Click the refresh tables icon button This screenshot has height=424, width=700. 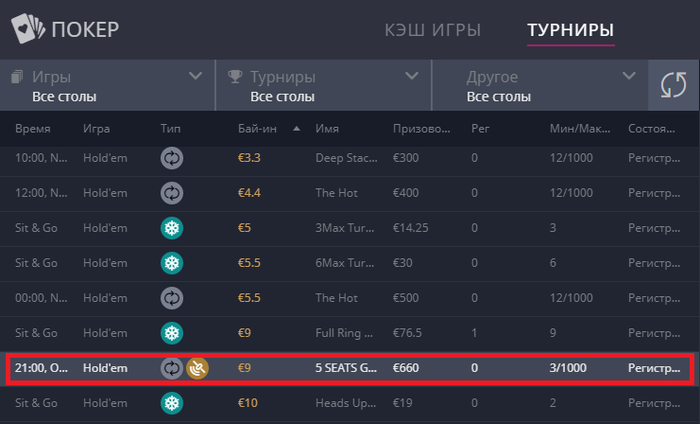[x=673, y=85]
